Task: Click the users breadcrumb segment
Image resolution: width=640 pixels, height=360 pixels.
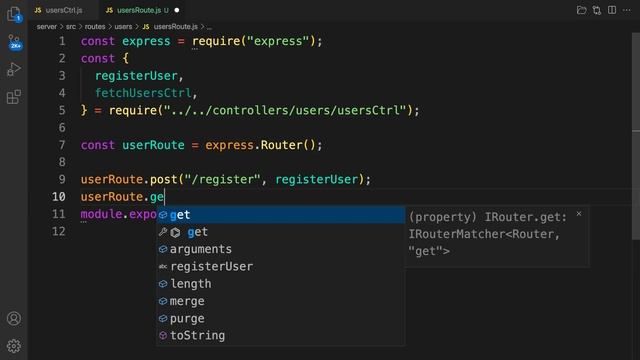Action: [123, 27]
